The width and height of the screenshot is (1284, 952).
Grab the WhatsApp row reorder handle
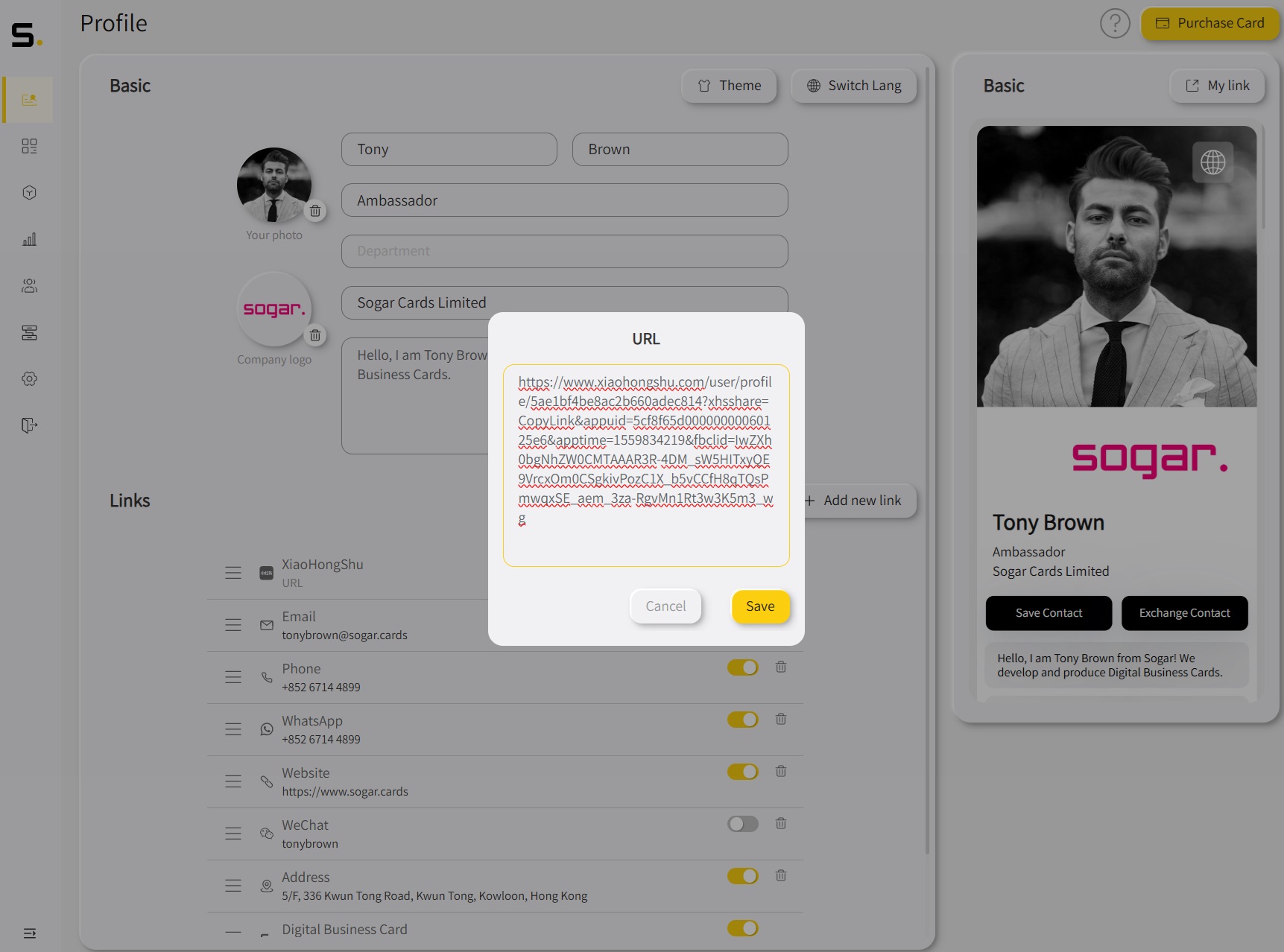pos(233,729)
